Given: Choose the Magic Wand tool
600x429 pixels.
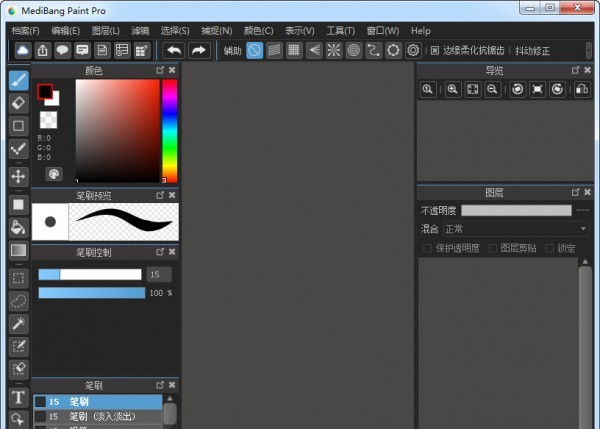Looking at the screenshot, I should click(x=18, y=324).
